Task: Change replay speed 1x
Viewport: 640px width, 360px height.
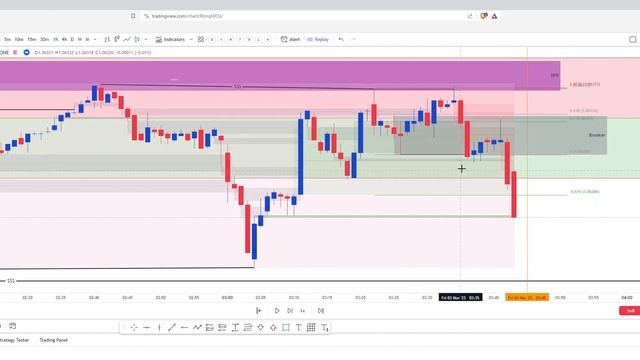Action: [x=303, y=311]
